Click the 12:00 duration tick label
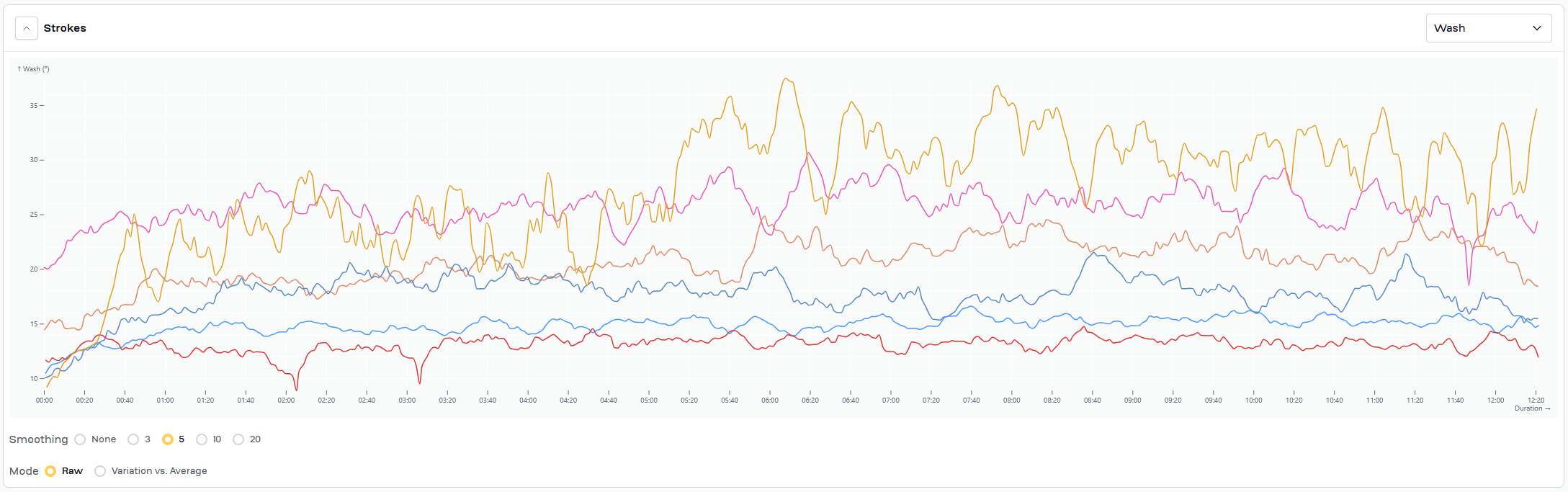The image size is (1568, 492). coord(1496,401)
